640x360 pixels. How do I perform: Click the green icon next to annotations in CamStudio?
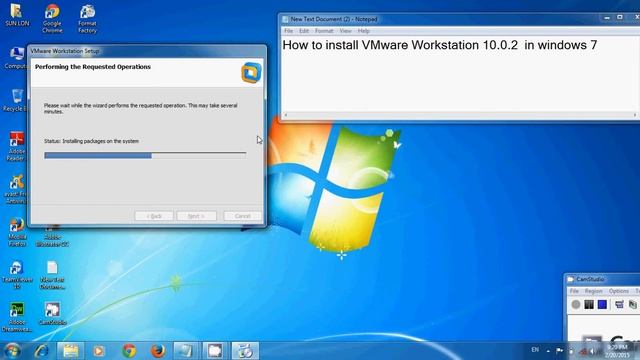632,304
